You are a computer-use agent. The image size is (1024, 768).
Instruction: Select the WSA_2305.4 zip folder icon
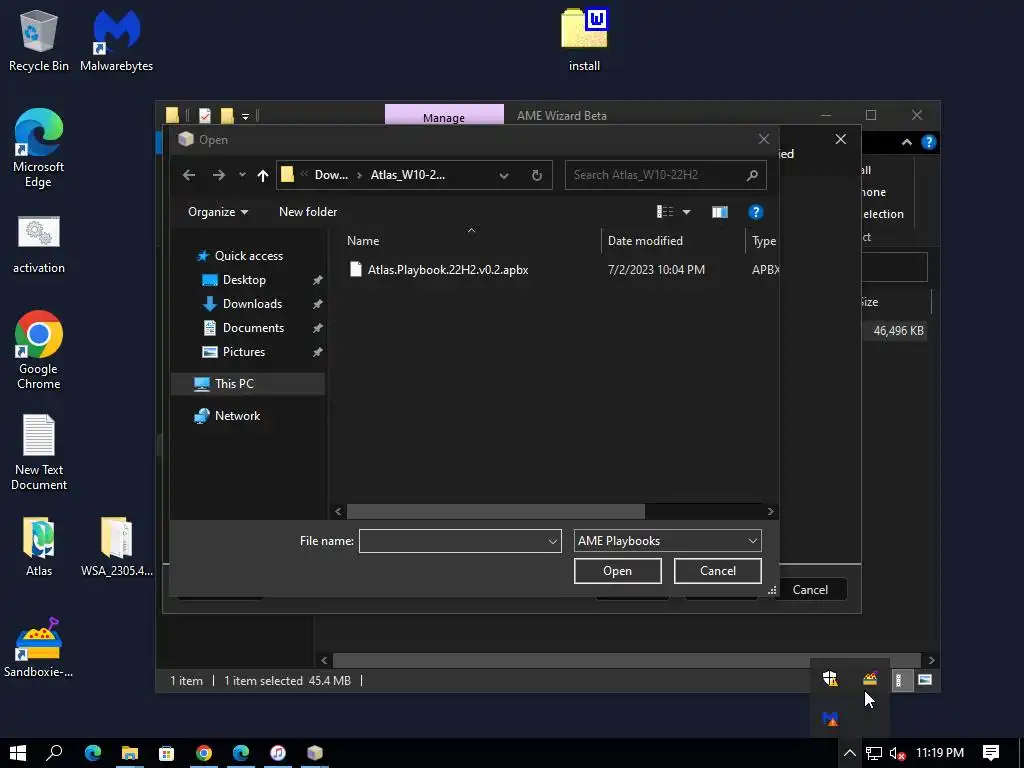click(x=116, y=547)
